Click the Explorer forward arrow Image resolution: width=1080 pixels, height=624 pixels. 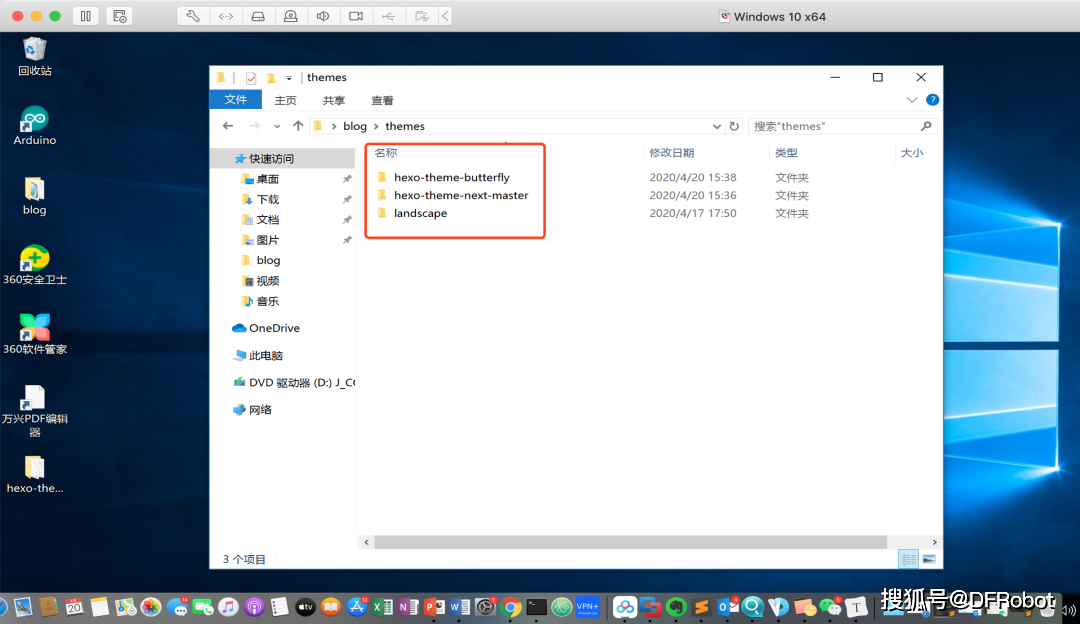click(254, 126)
